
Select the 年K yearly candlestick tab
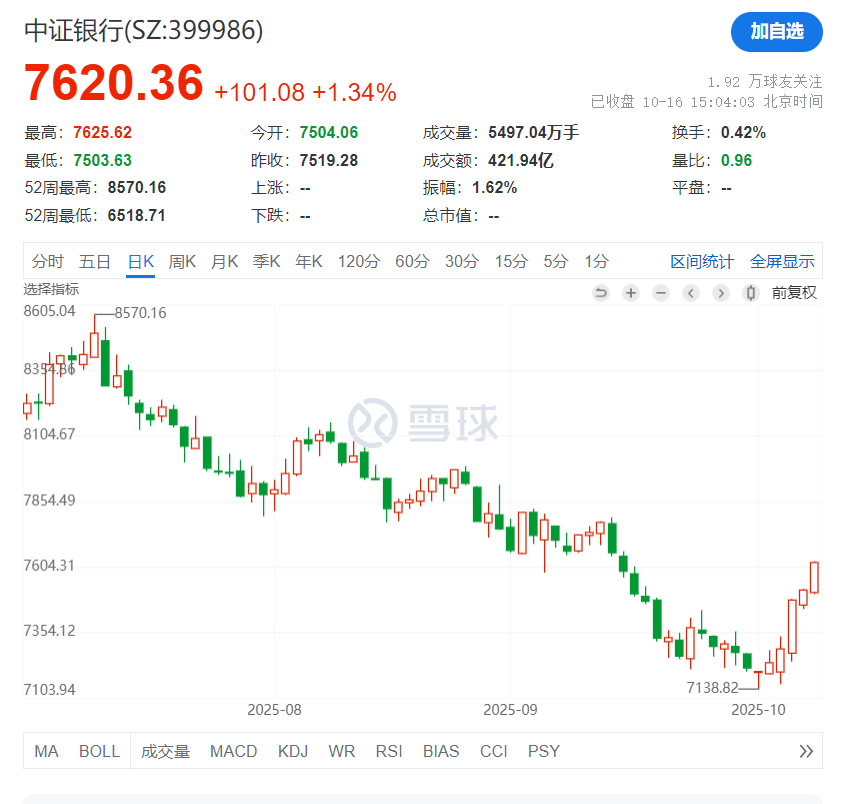(x=309, y=261)
